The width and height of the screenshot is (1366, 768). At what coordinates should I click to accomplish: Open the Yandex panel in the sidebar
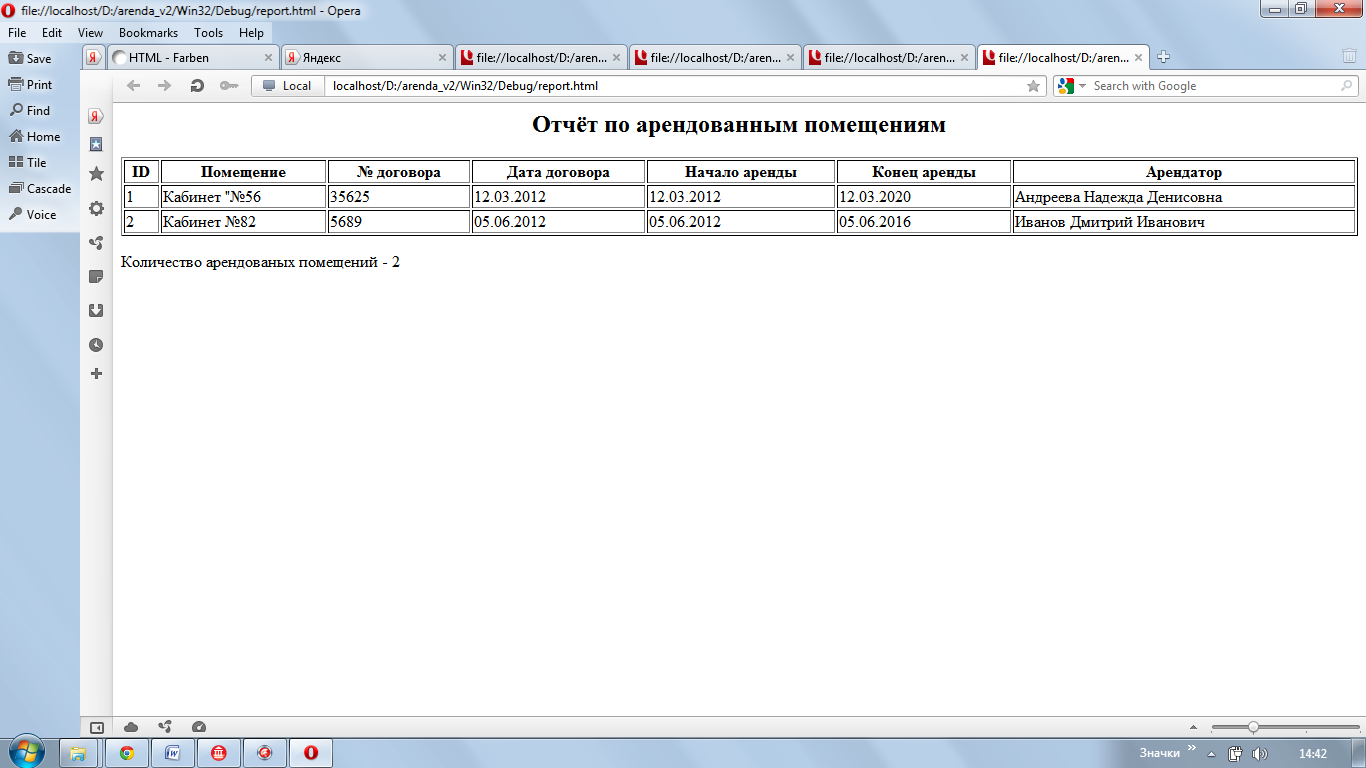(x=96, y=116)
